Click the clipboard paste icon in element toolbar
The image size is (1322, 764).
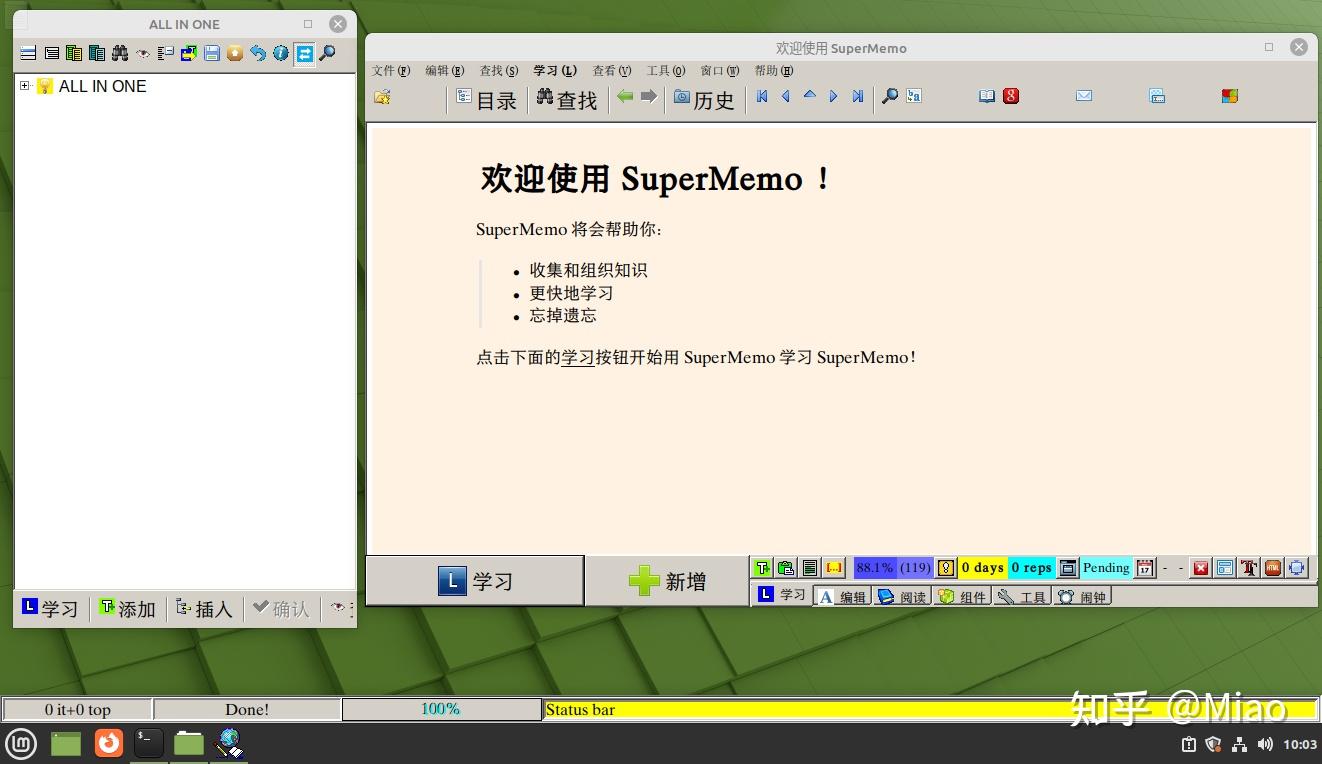click(787, 568)
